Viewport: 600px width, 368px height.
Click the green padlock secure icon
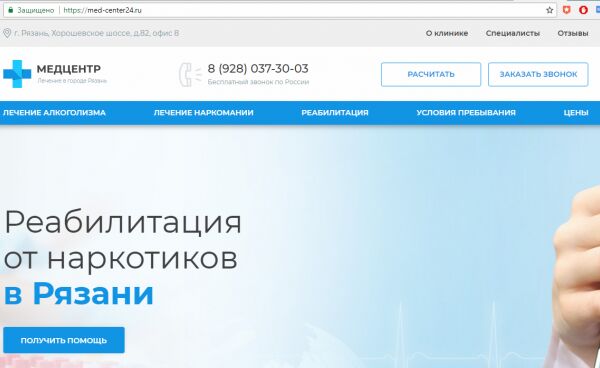tap(10, 10)
